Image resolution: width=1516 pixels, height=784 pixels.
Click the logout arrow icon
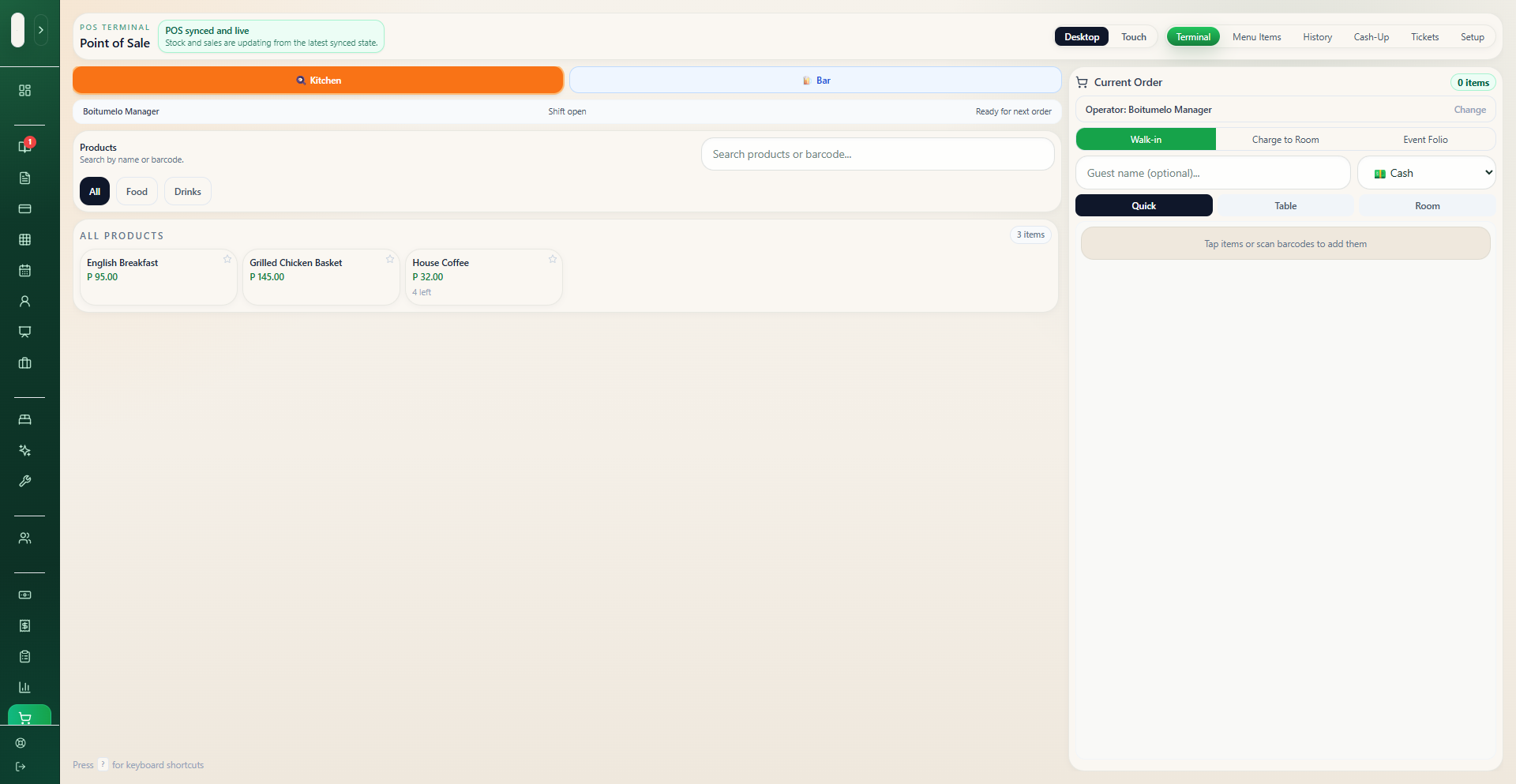click(x=21, y=767)
